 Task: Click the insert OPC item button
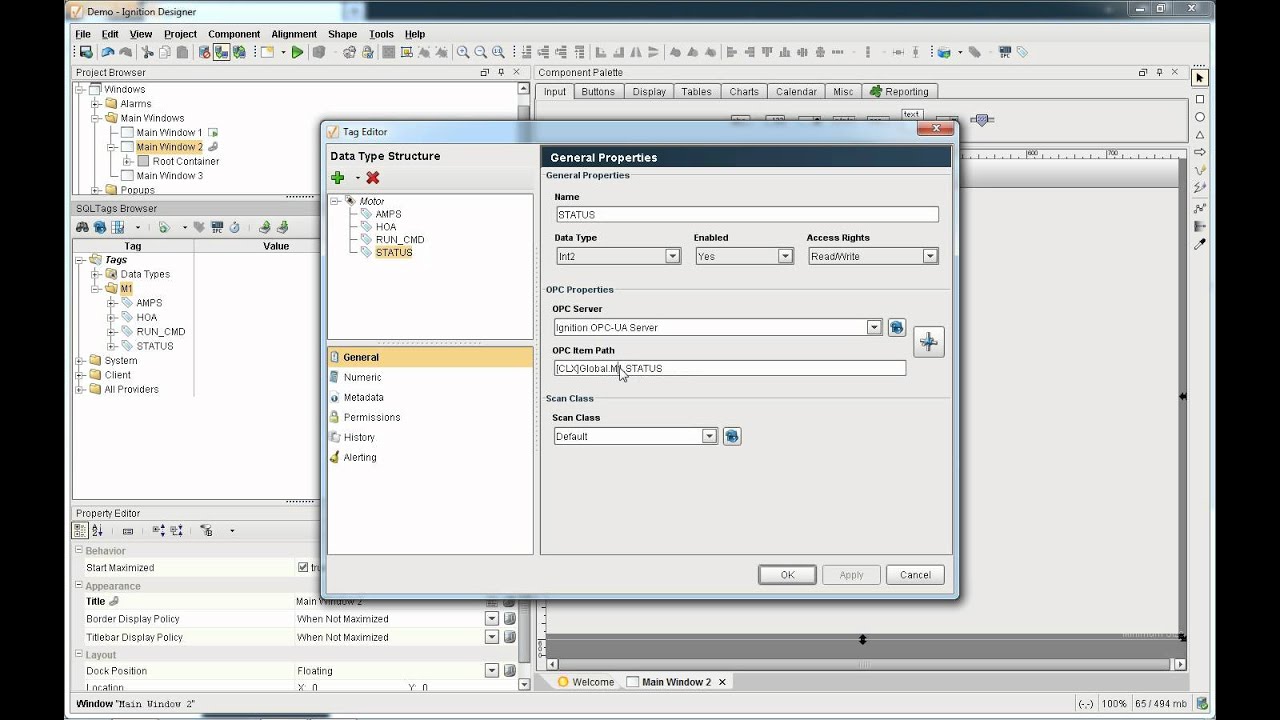[929, 342]
